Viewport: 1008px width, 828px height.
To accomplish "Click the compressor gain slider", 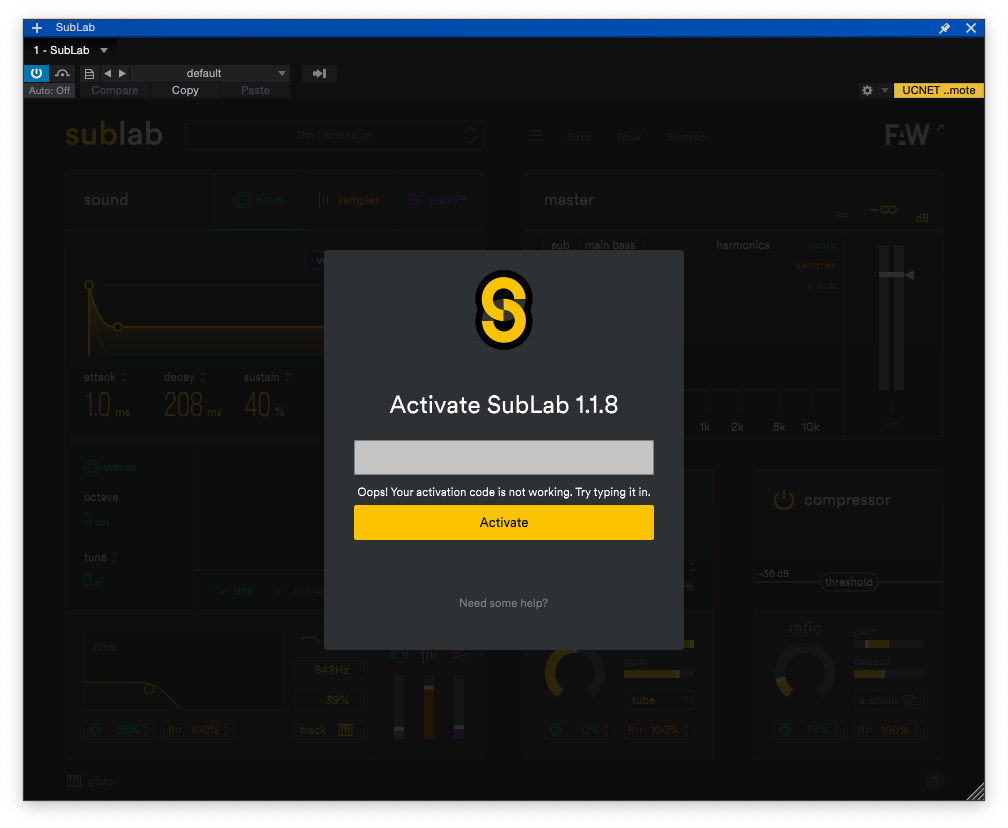I will click(x=888, y=644).
